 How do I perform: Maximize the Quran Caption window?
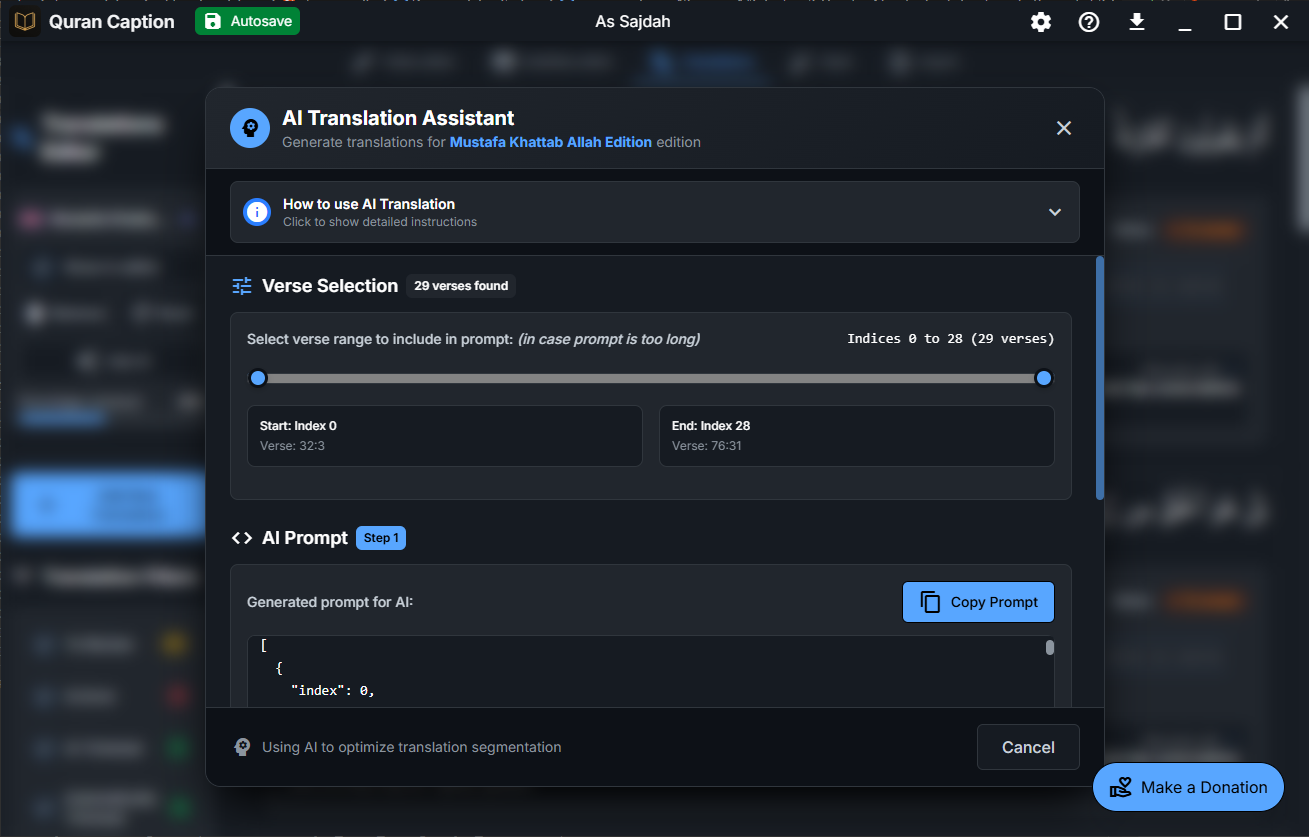point(1233,22)
